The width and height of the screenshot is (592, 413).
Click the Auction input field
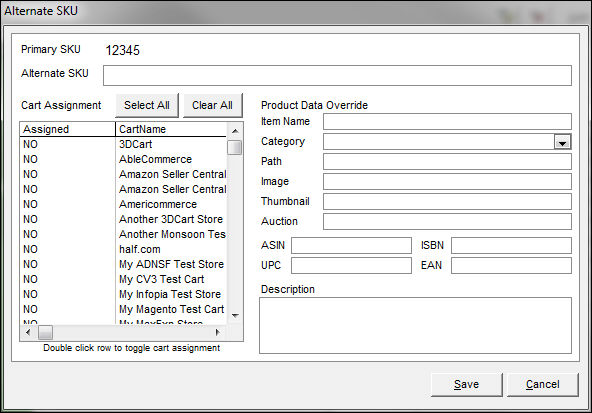447,222
